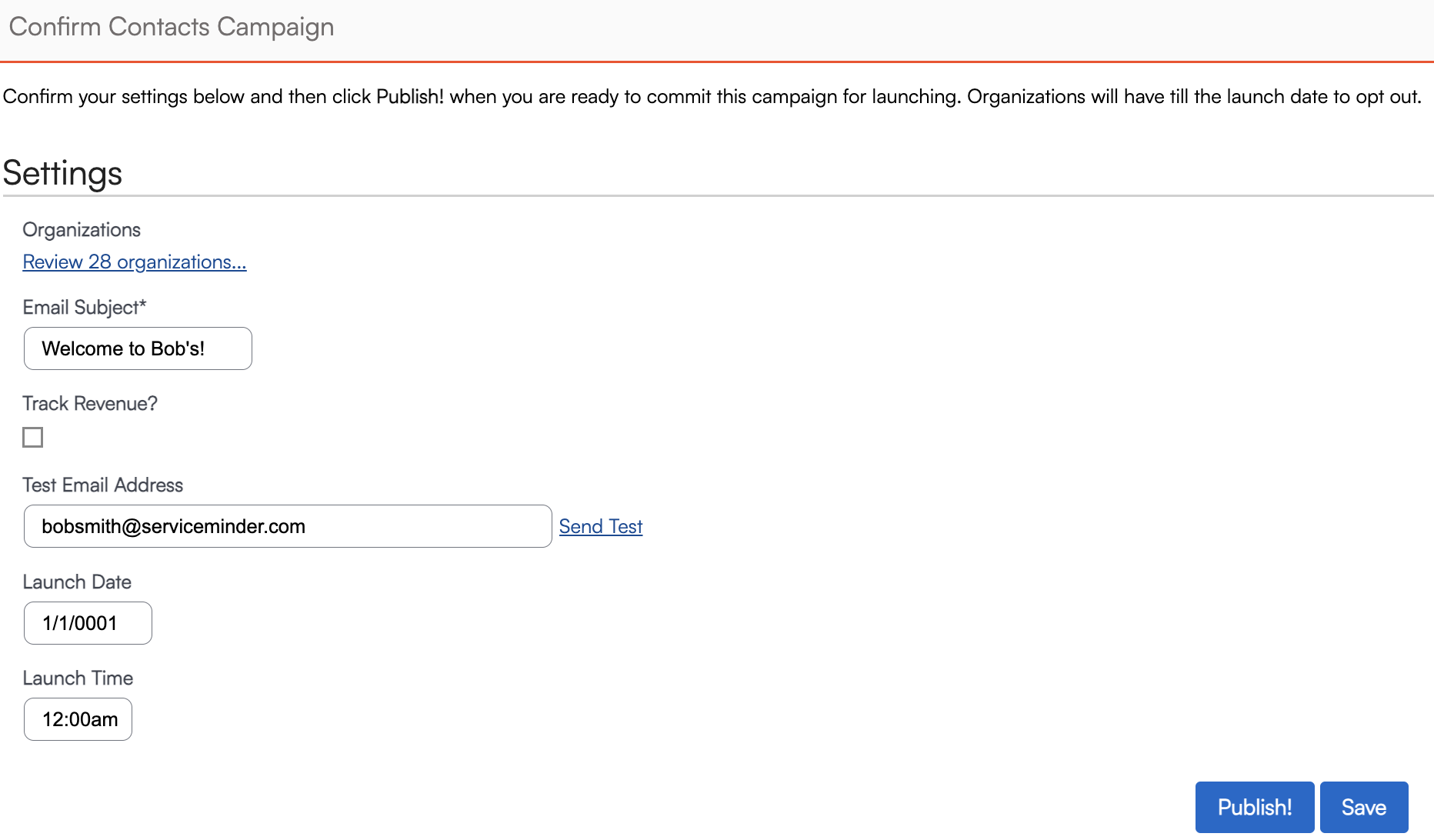Click the Email Subject text field
This screenshot has height=840, width=1434.
138,348
